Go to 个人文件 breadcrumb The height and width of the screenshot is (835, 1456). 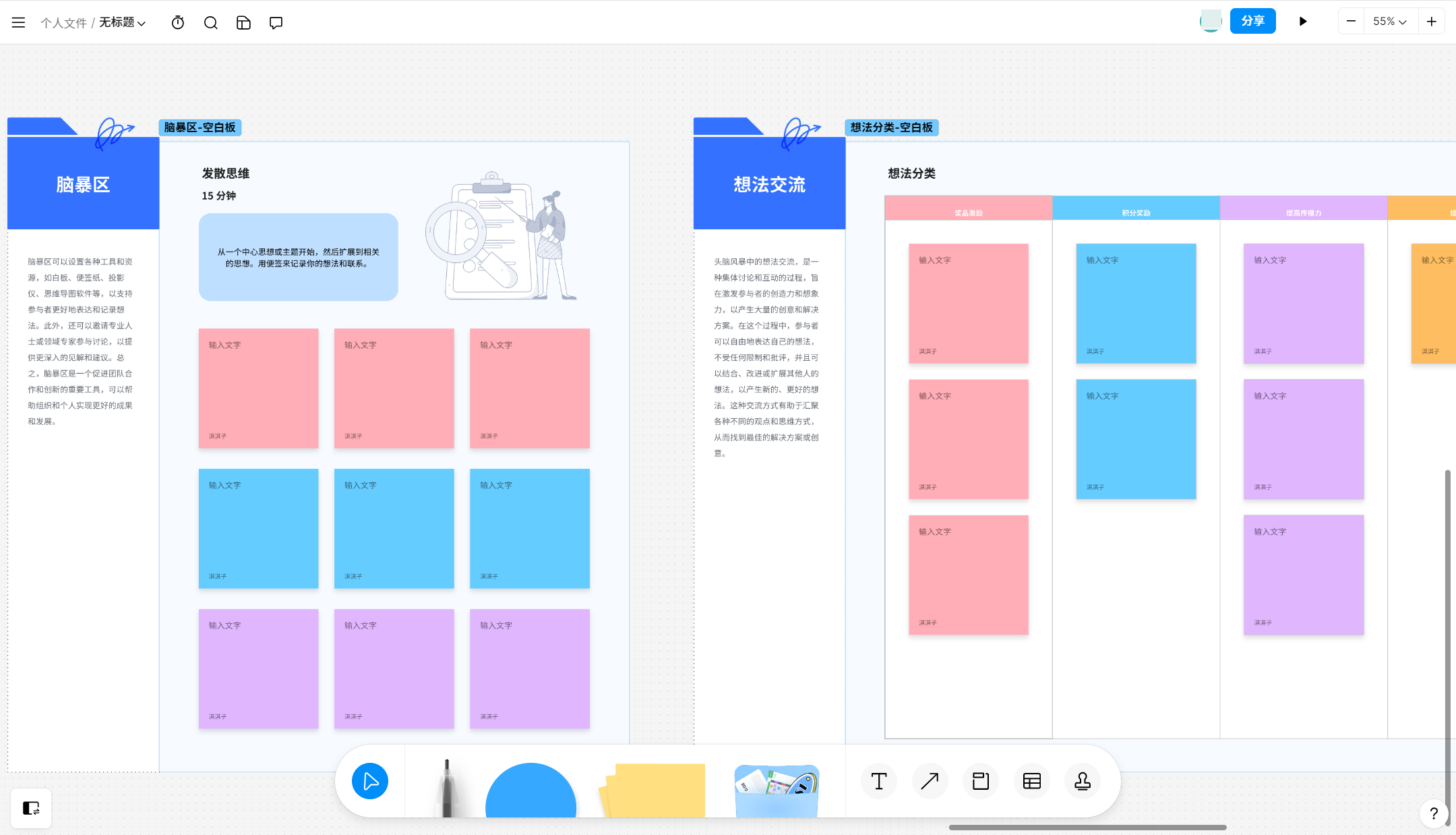coord(63,23)
